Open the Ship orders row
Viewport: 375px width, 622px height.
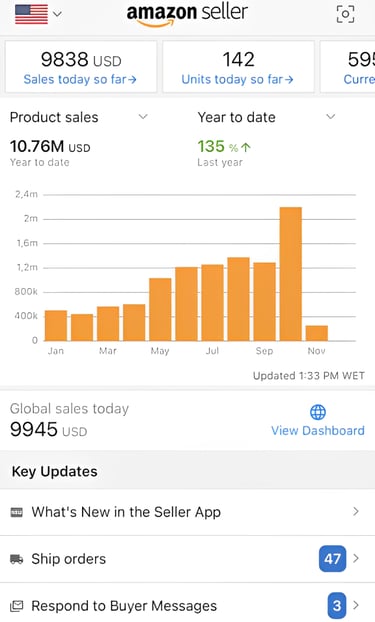point(187,559)
